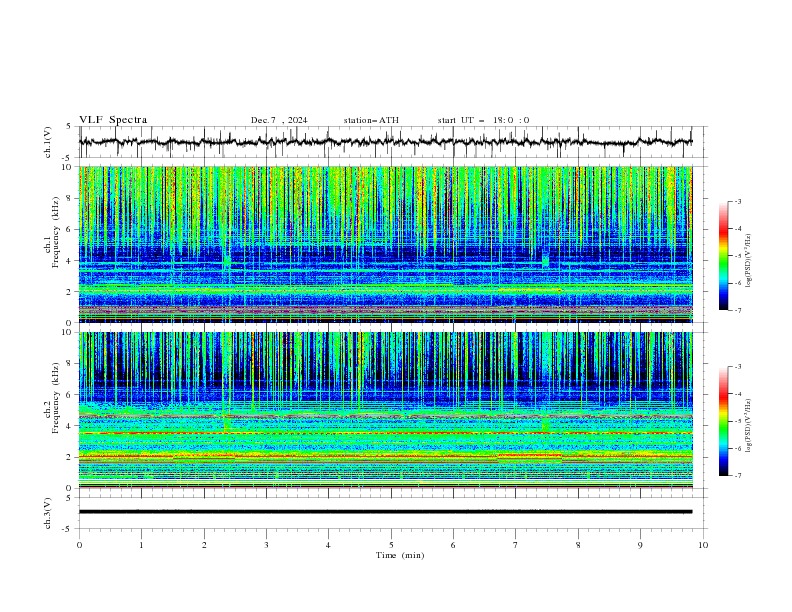Click the log(PSD) label beside ch.2 colorbar
The image size is (792, 612).
pos(749,426)
